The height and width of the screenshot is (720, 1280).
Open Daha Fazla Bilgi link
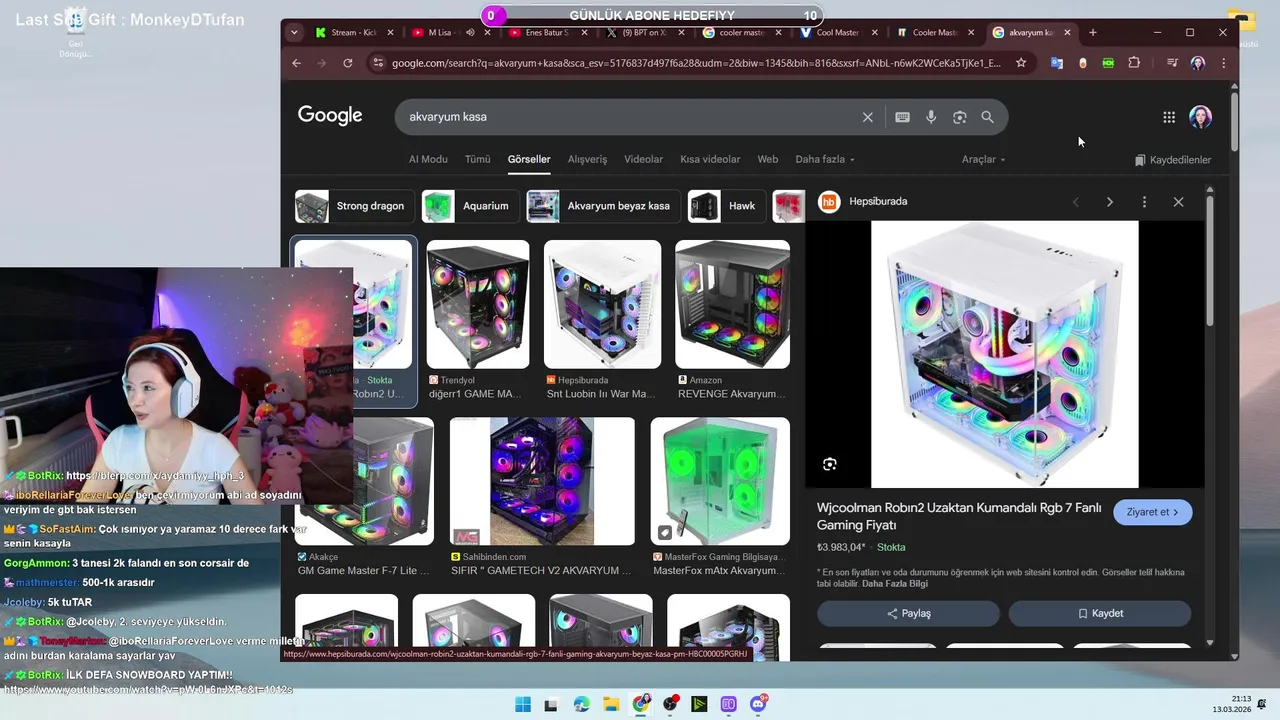[x=895, y=584]
